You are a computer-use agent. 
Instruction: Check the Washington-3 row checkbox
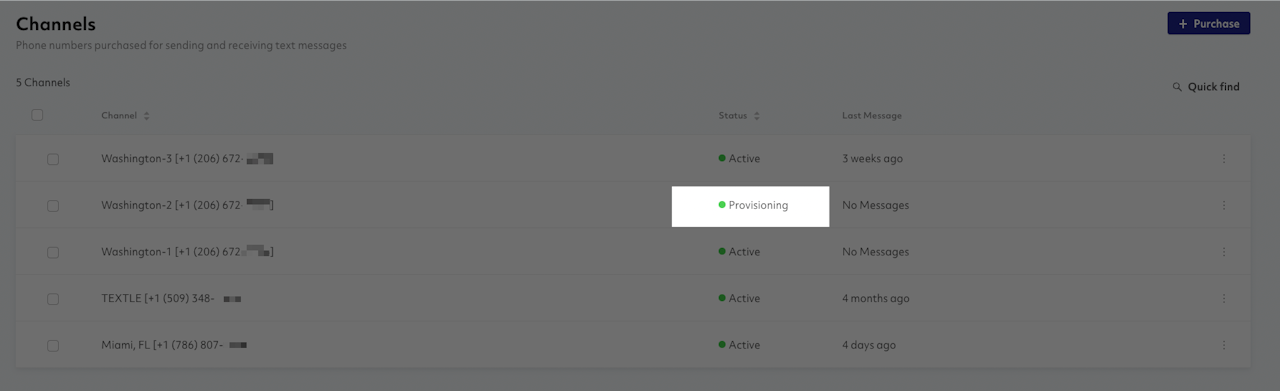coord(53,159)
